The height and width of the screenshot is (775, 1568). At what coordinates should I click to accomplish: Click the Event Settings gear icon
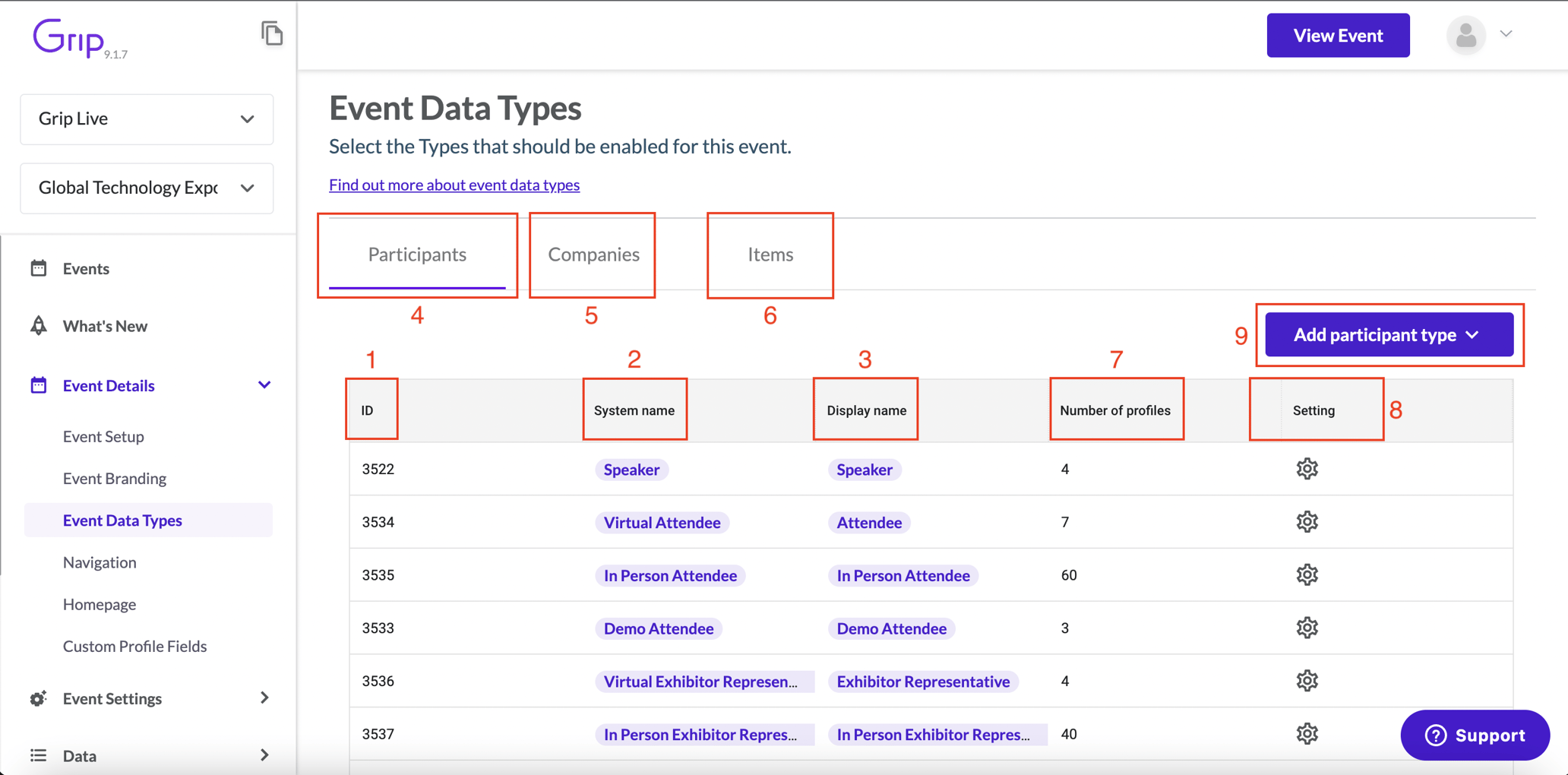click(38, 698)
